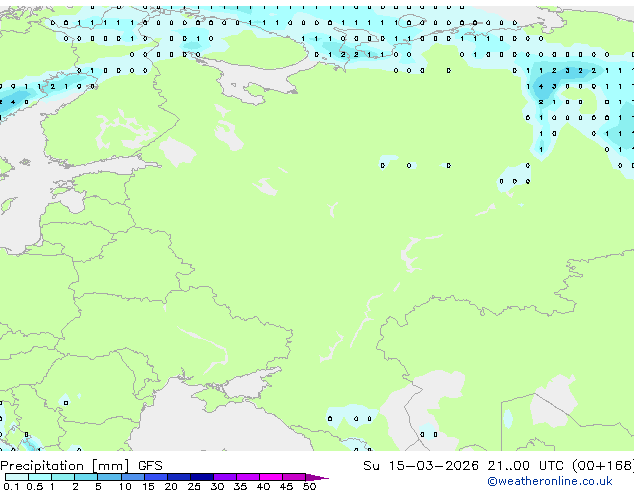634x490 pixels.
Task: Click the legend label '35'
Action: pos(240,486)
